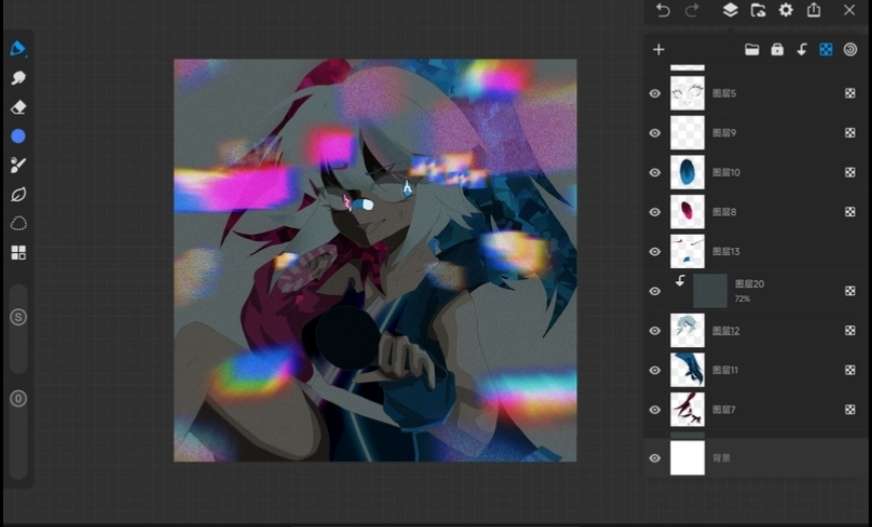Click the circular target icon in layer toolbar
The image size is (872, 527).
pyautogui.click(x=850, y=49)
